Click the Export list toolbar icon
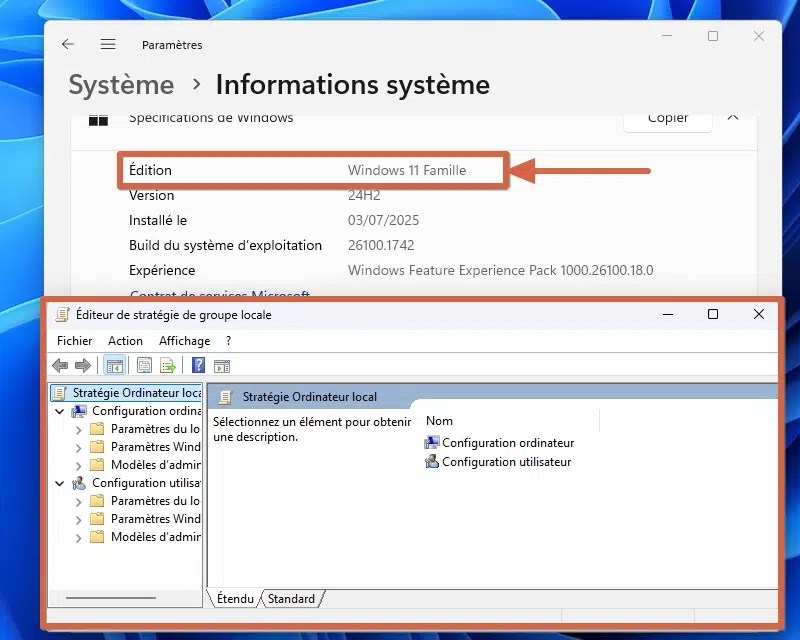Image resolution: width=800 pixels, height=640 pixels. pos(167,366)
